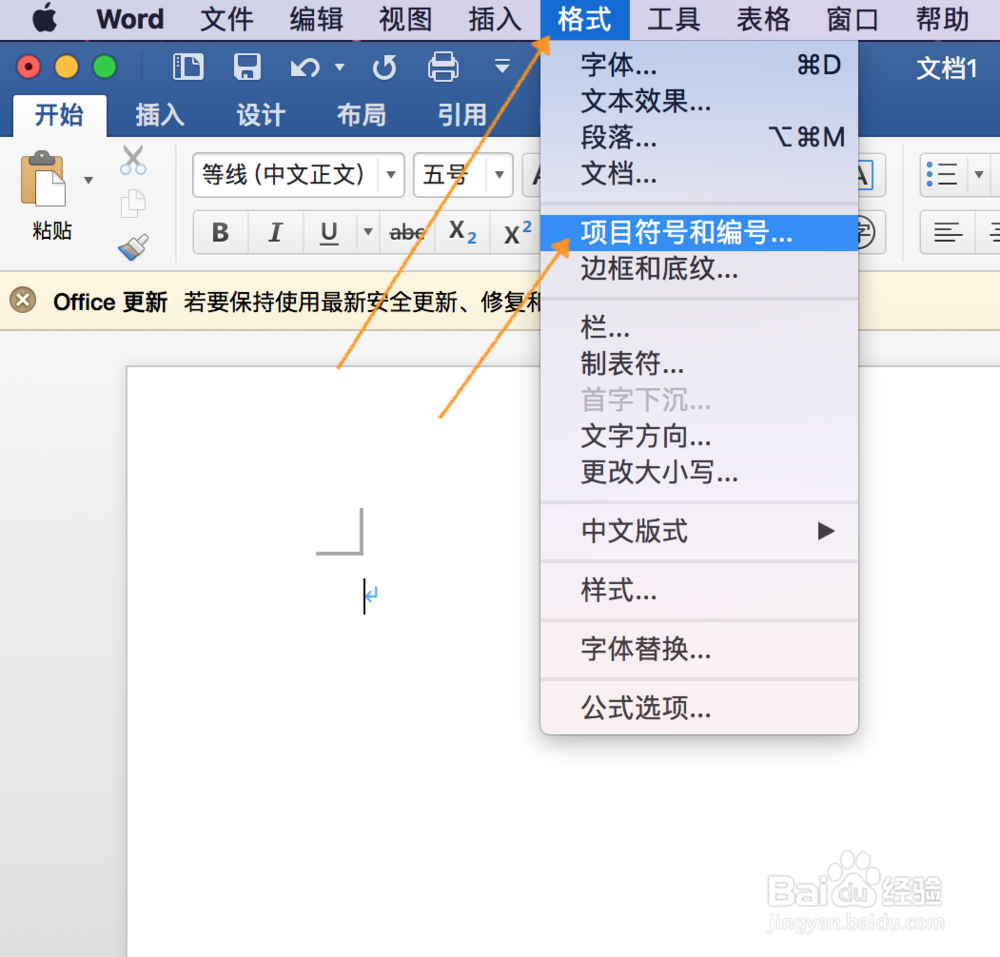The height and width of the screenshot is (957, 1000).
Task: Cut selection with the scissors icon
Action: pyautogui.click(x=133, y=160)
